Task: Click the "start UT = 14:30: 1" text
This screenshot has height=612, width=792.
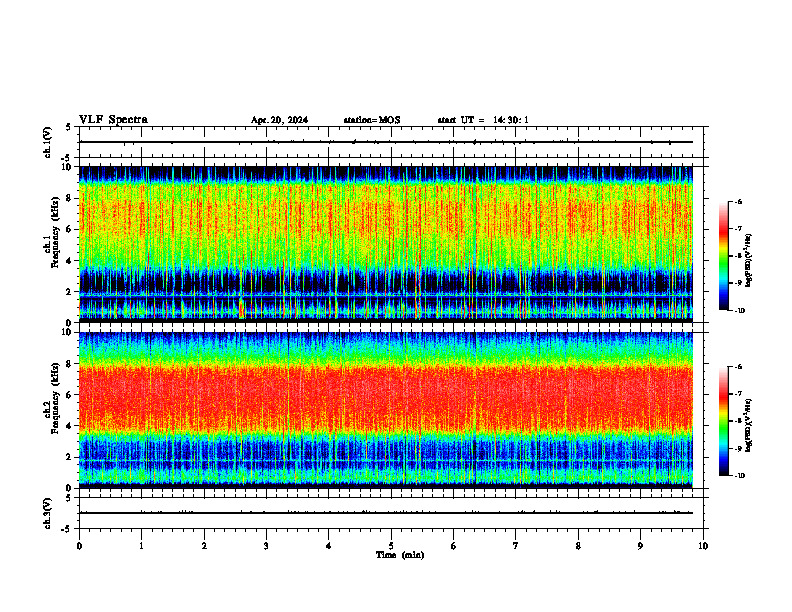Action: [483, 120]
